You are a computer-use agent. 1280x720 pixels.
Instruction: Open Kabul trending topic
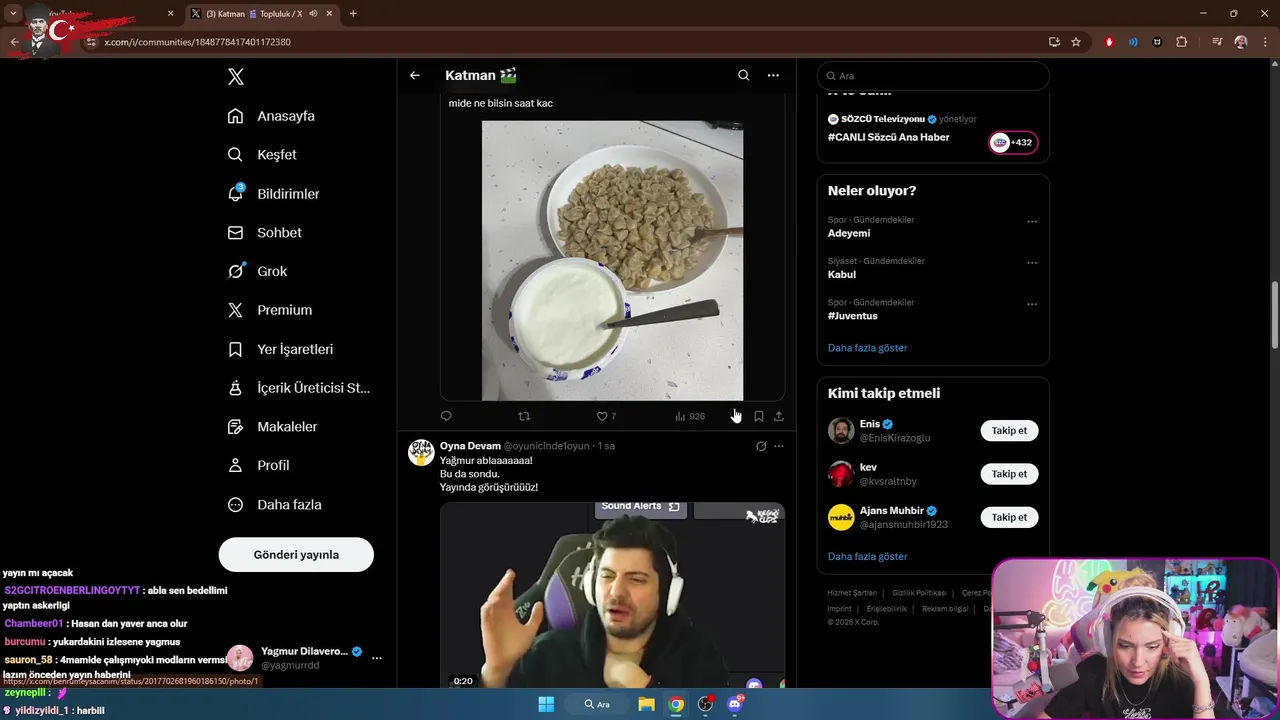(842, 274)
